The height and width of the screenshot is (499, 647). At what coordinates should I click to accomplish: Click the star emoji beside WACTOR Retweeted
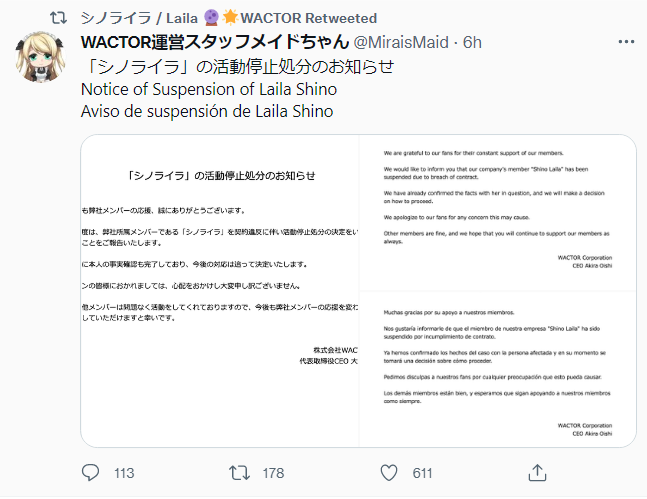tap(230, 17)
